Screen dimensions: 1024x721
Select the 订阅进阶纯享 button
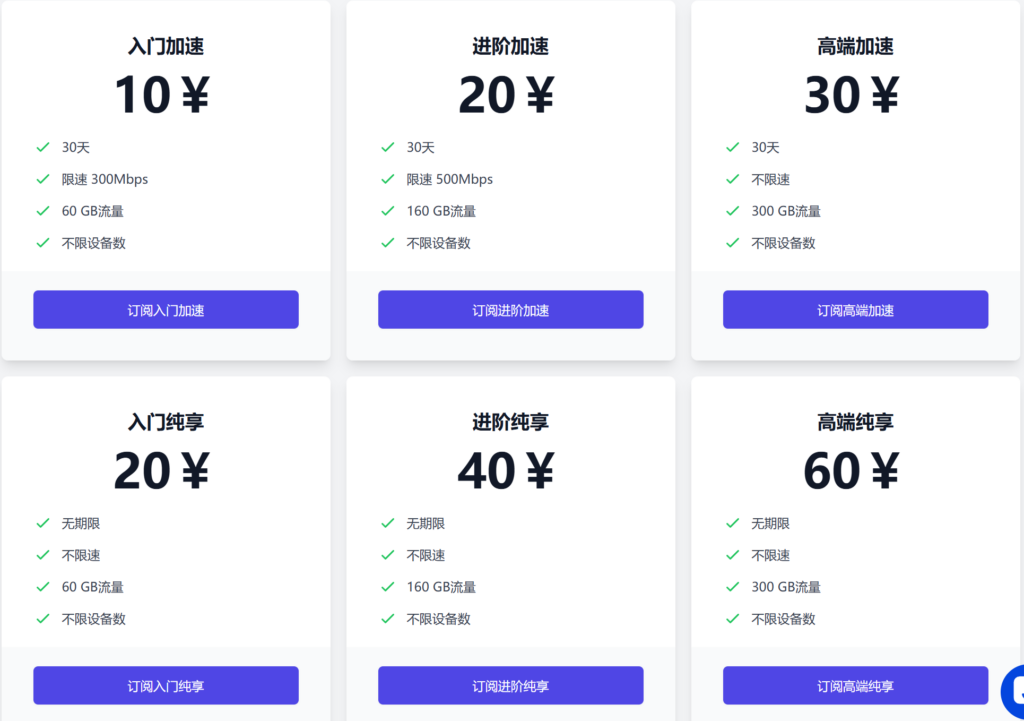point(510,686)
